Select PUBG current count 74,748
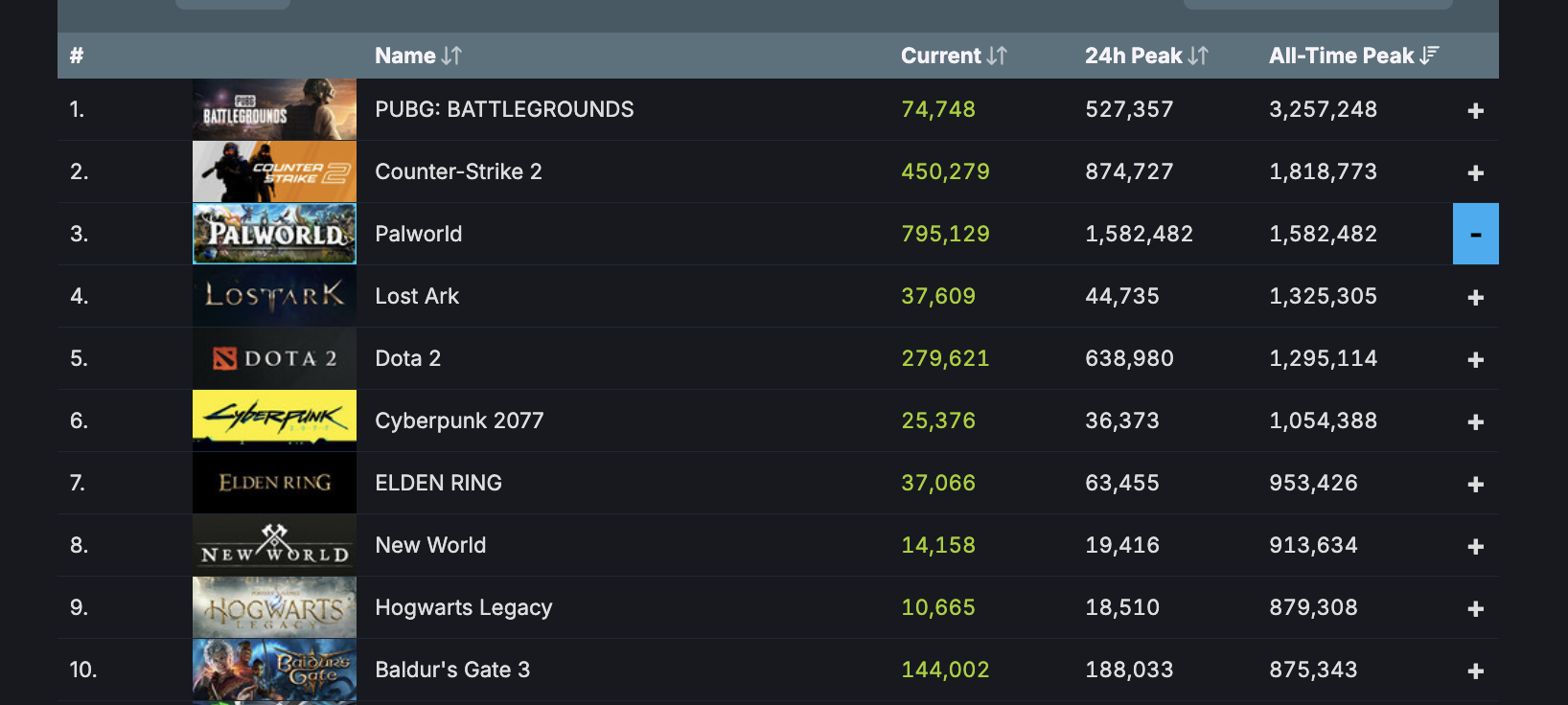Image resolution: width=1568 pixels, height=705 pixels. [x=938, y=109]
